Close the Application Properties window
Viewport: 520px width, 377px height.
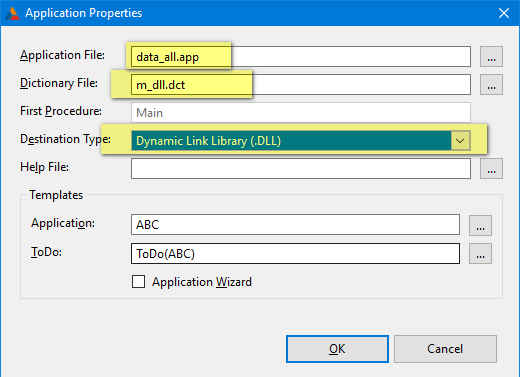[x=504, y=13]
